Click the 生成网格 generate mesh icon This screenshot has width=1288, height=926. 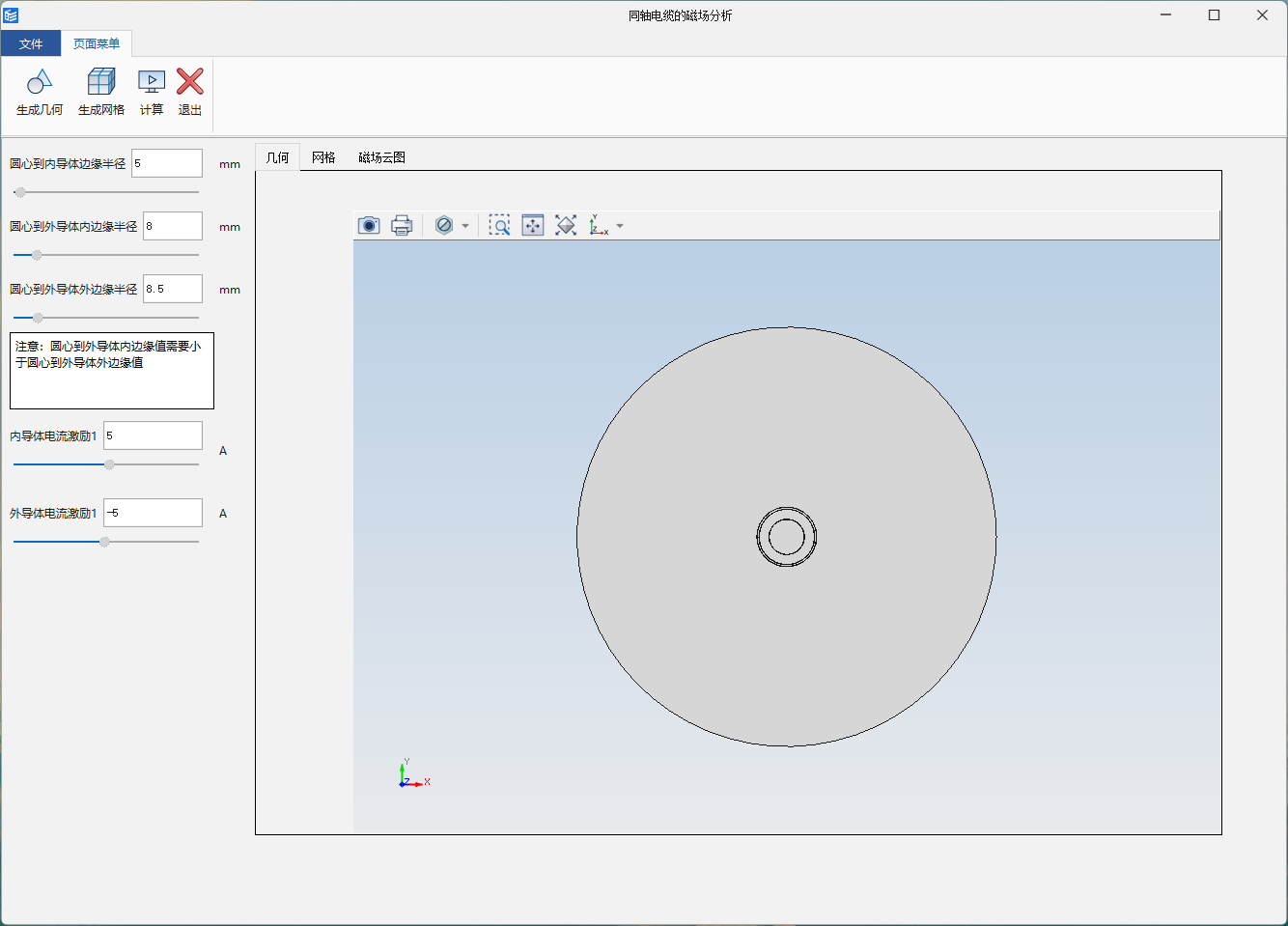point(101,82)
